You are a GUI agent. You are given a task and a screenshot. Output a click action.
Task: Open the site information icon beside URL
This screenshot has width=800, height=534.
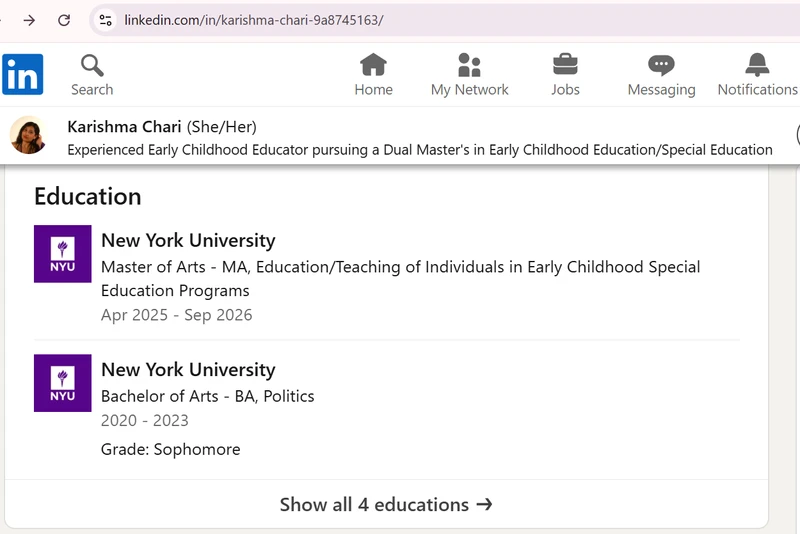pyautogui.click(x=105, y=20)
